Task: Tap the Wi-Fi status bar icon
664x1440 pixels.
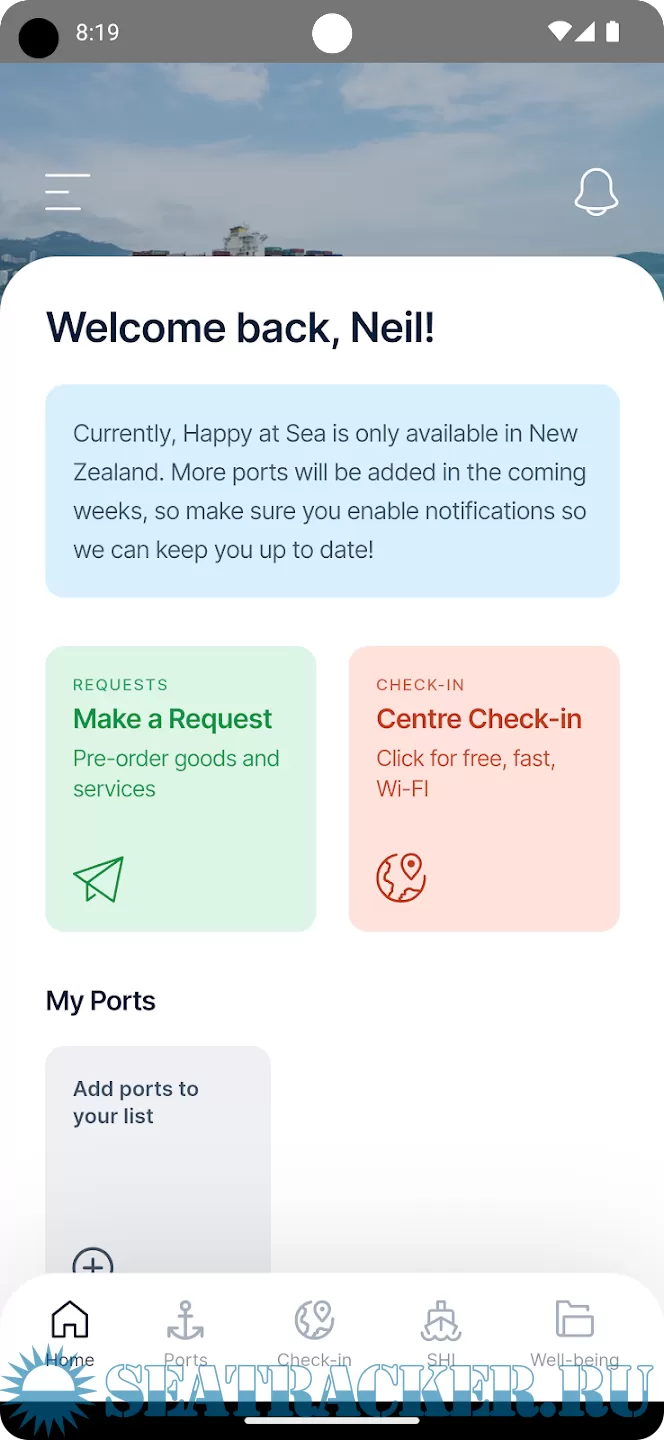Action: point(559,32)
